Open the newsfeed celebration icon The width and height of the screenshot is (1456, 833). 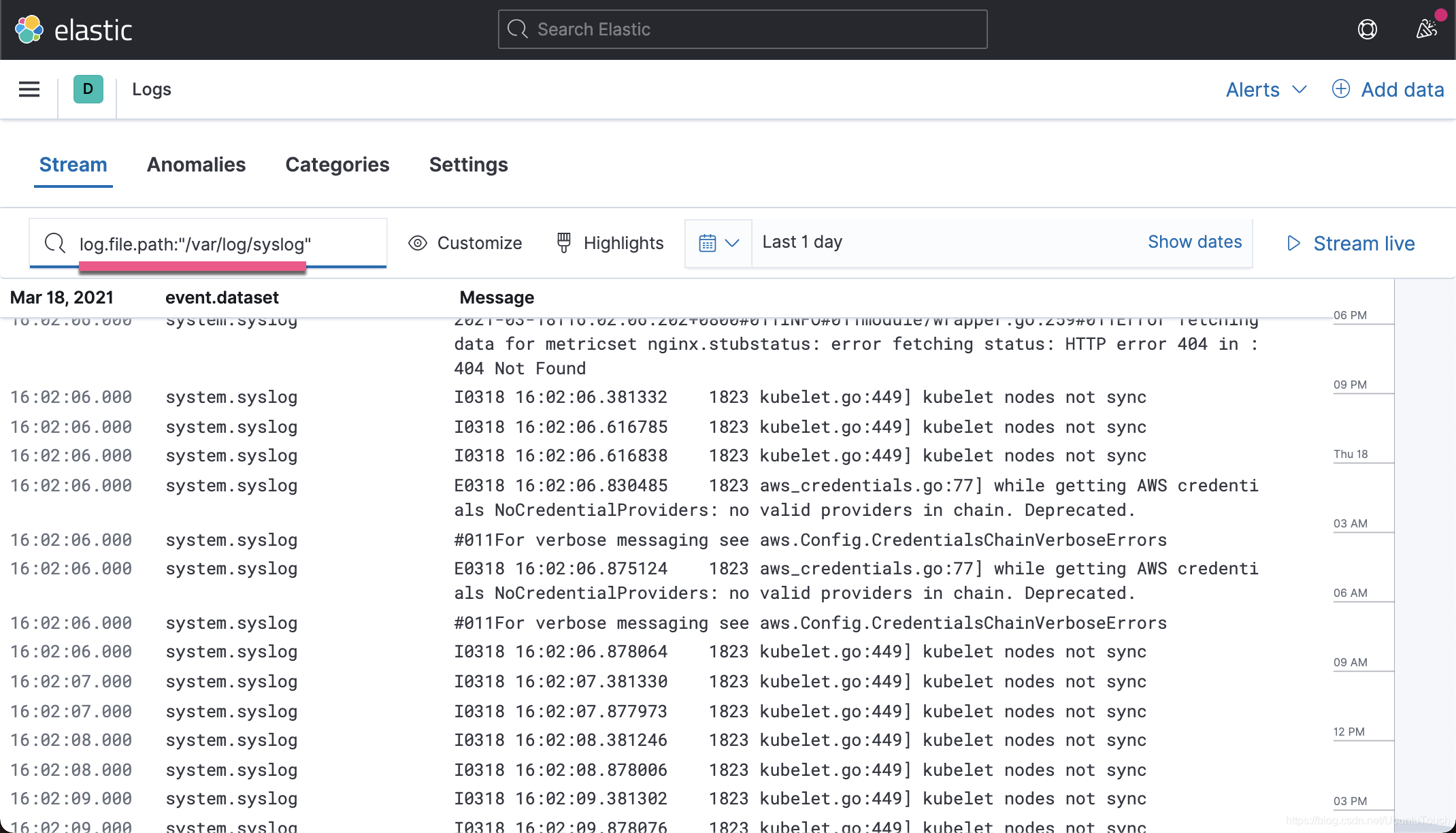1427,29
